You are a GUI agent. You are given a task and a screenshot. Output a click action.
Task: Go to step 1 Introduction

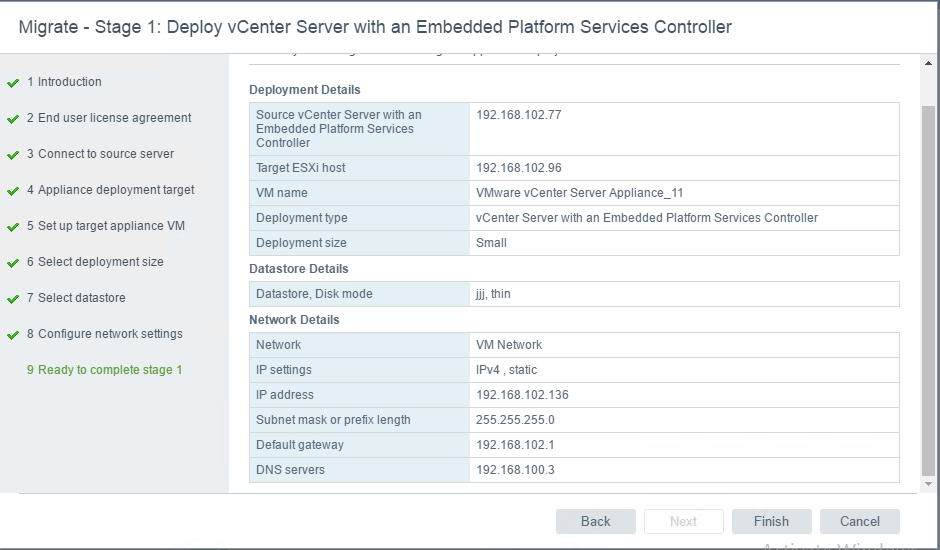(x=64, y=82)
